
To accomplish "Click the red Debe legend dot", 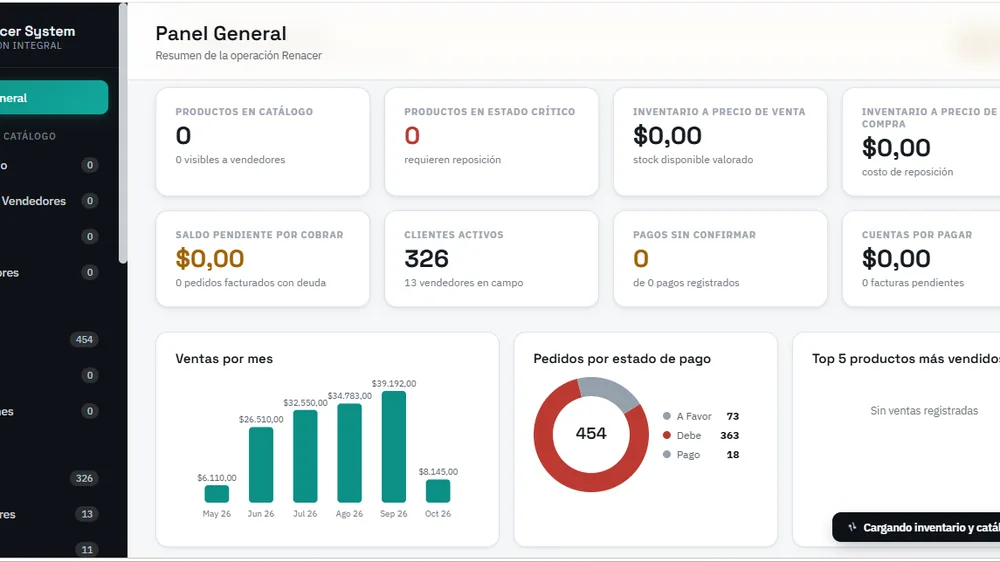I will 666,435.
